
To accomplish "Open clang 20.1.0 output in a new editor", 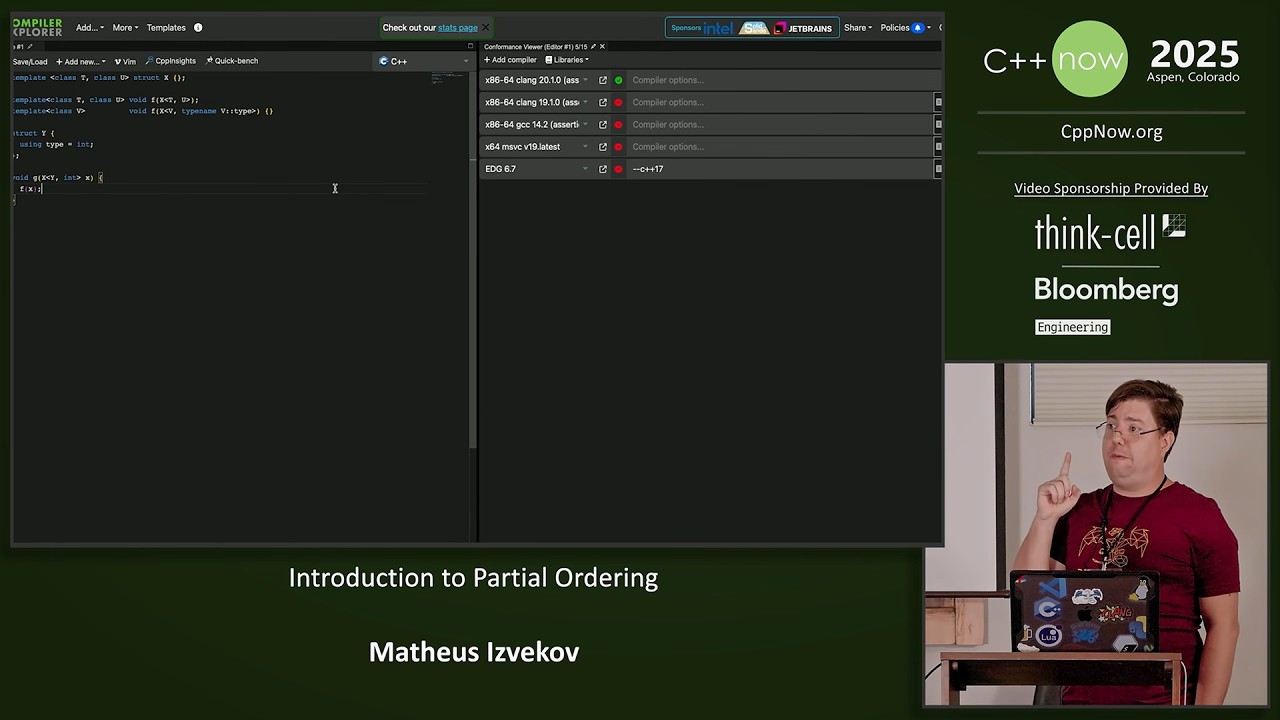I will [602, 80].
